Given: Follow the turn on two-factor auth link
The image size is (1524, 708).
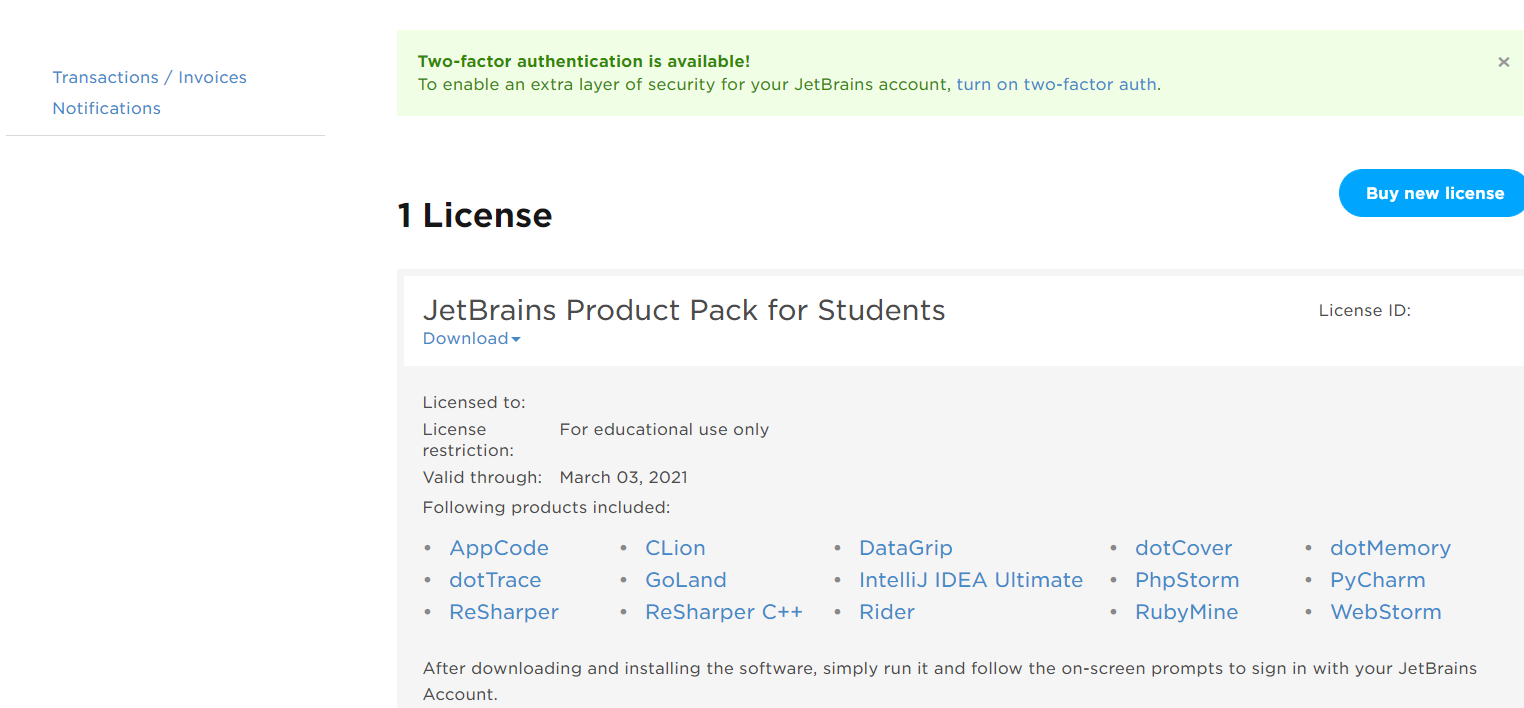Looking at the screenshot, I should [x=1056, y=85].
